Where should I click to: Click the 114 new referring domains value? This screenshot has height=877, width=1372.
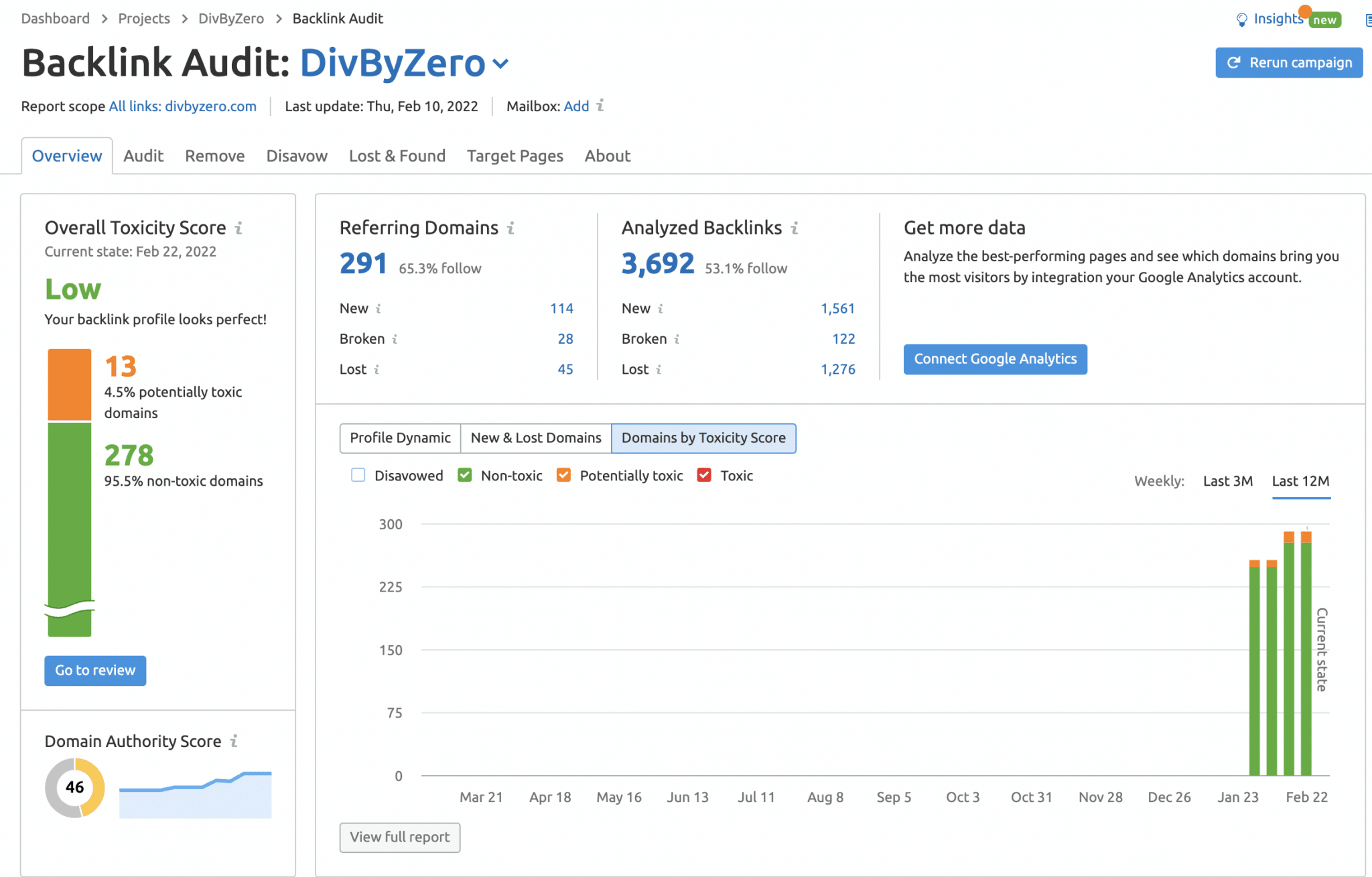tap(561, 308)
